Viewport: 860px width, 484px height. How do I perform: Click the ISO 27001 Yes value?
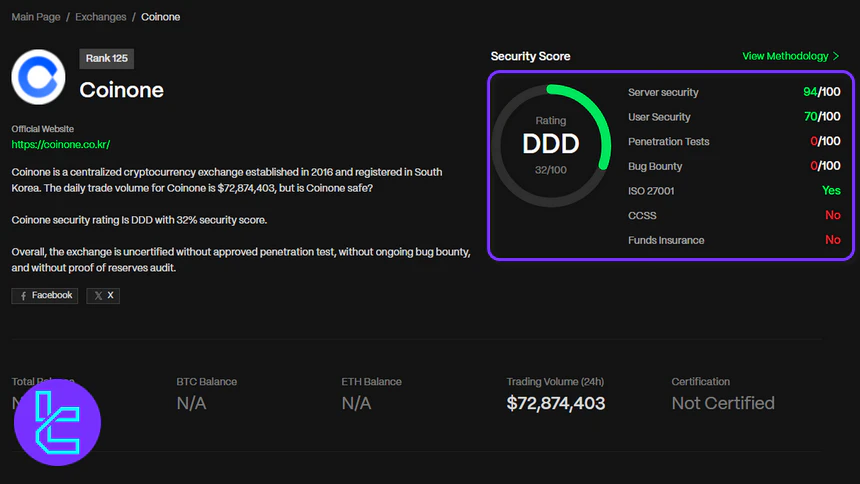831,190
